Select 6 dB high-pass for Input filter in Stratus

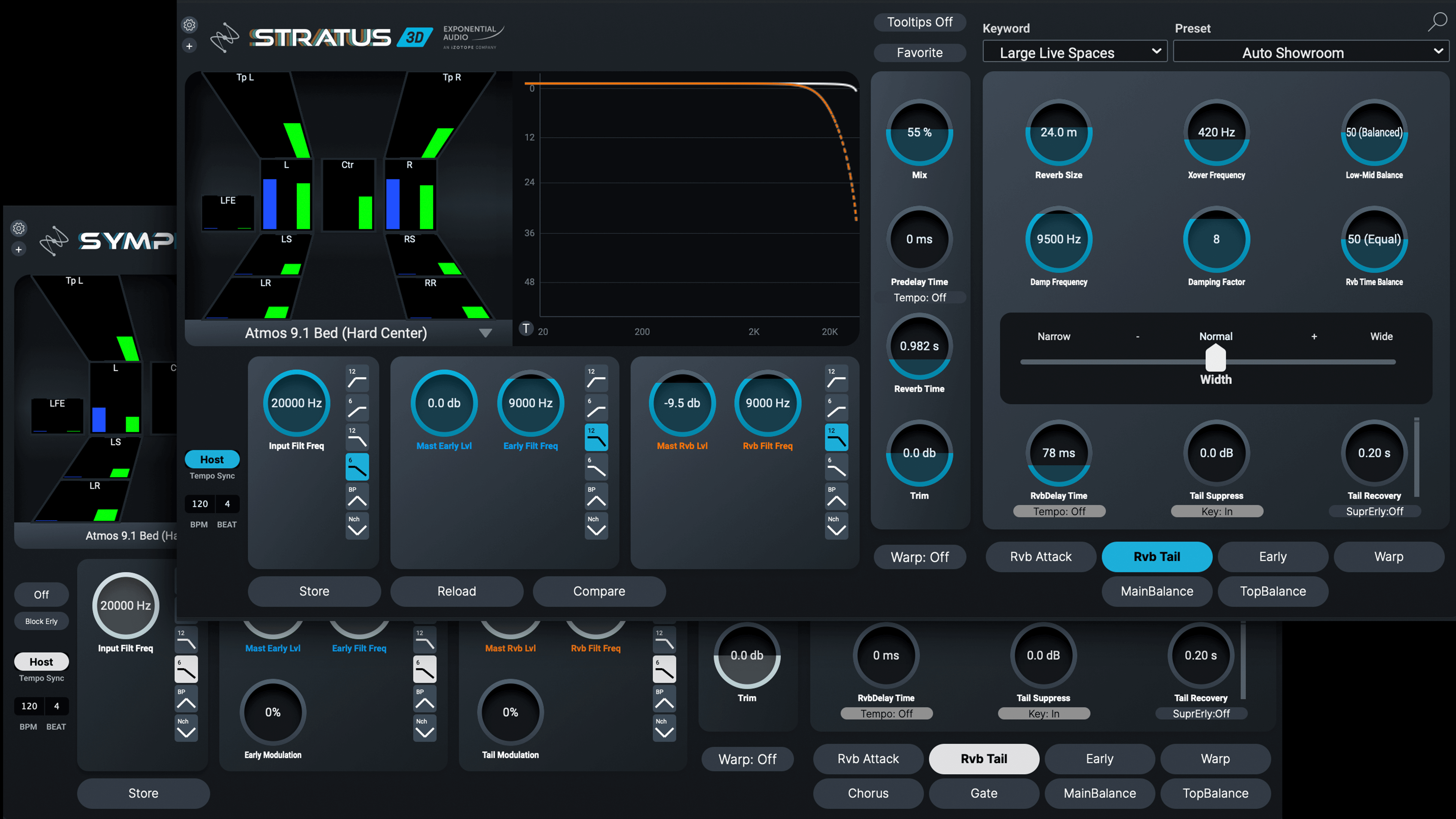tap(357, 408)
